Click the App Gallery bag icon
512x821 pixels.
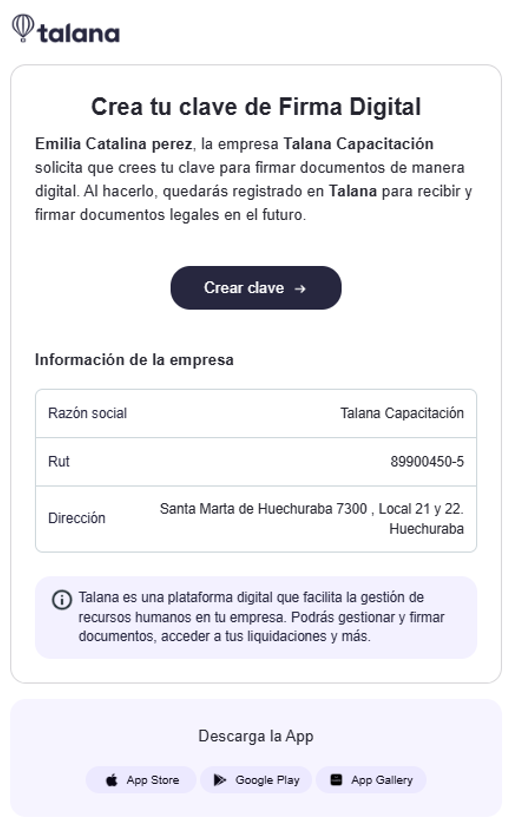pos(337,780)
